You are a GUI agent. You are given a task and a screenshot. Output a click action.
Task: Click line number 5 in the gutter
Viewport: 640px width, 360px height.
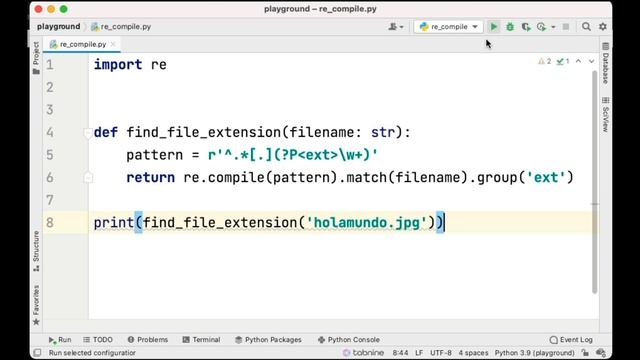tap(50, 155)
